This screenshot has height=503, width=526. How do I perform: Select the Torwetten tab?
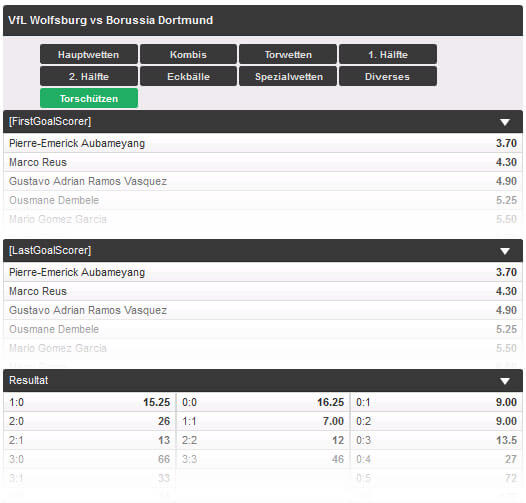pyautogui.click(x=288, y=54)
